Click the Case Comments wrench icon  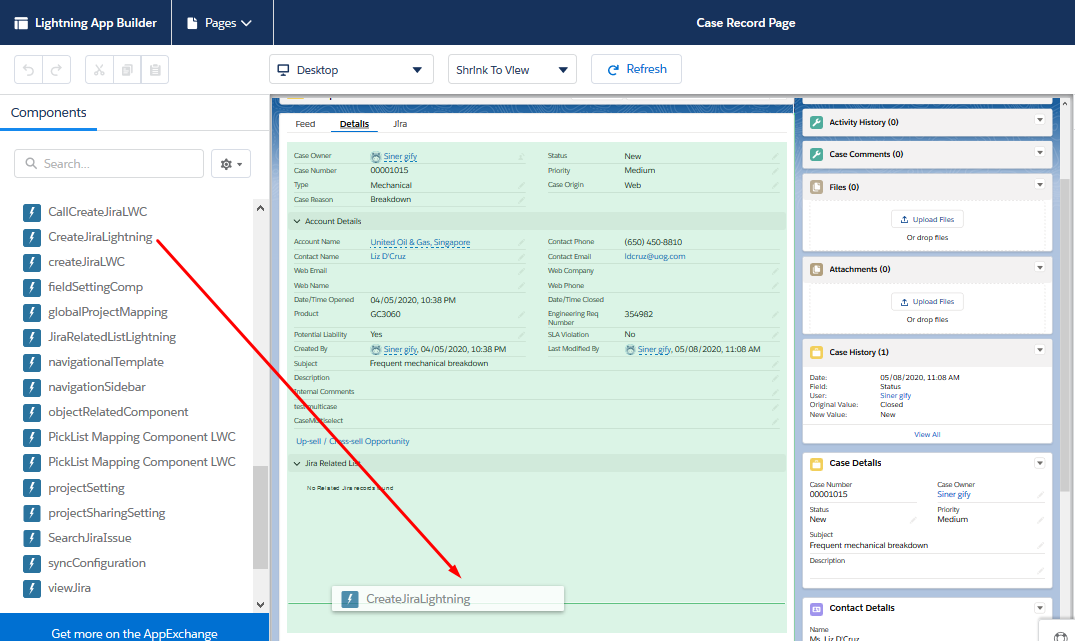(816, 154)
